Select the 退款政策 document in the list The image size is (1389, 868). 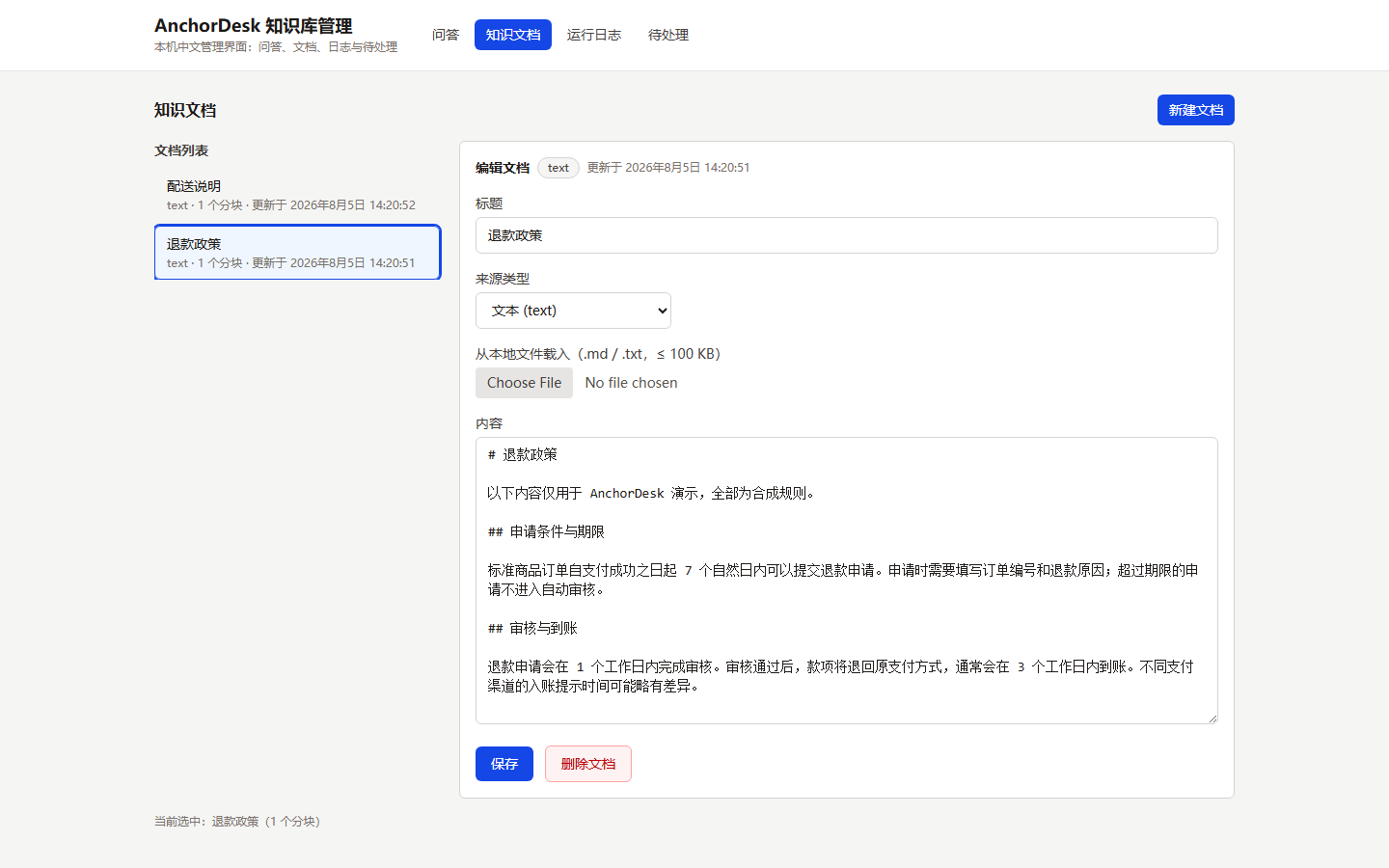tap(298, 253)
